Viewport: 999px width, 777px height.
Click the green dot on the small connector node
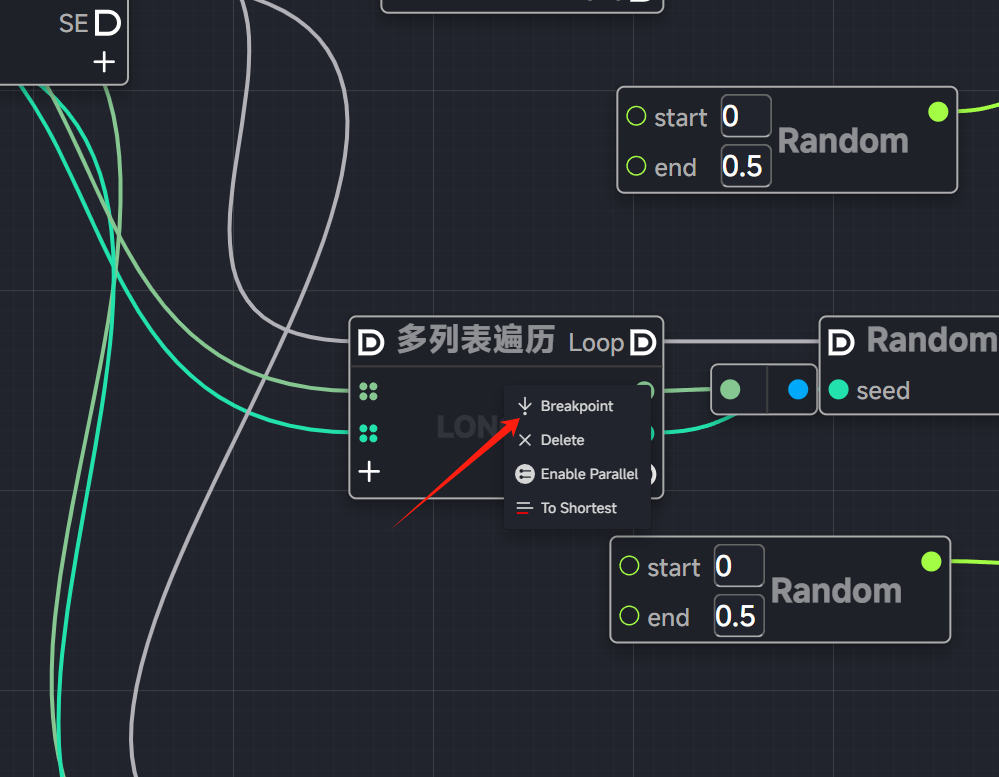click(731, 389)
